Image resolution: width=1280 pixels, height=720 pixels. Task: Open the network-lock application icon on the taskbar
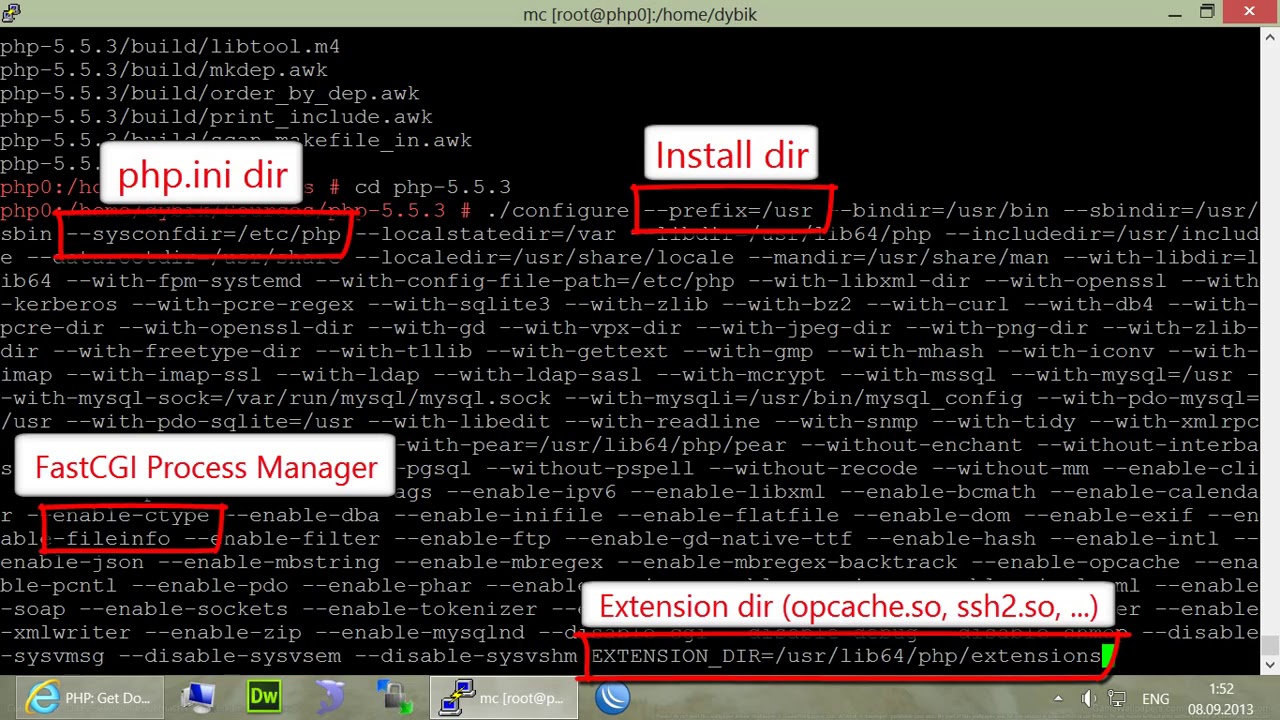point(395,698)
